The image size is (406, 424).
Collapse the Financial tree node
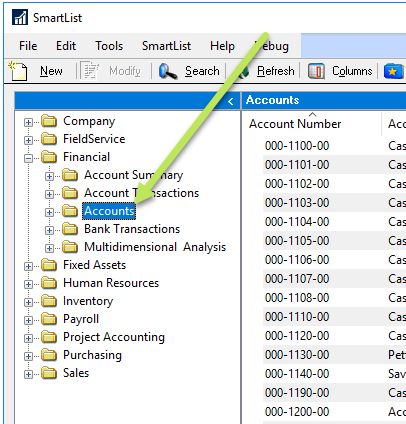click(28, 158)
